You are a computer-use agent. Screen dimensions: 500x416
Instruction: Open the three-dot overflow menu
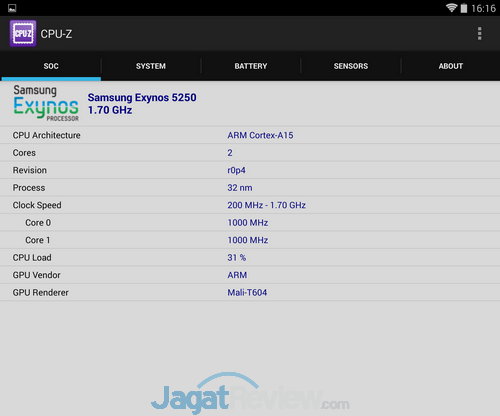479,34
